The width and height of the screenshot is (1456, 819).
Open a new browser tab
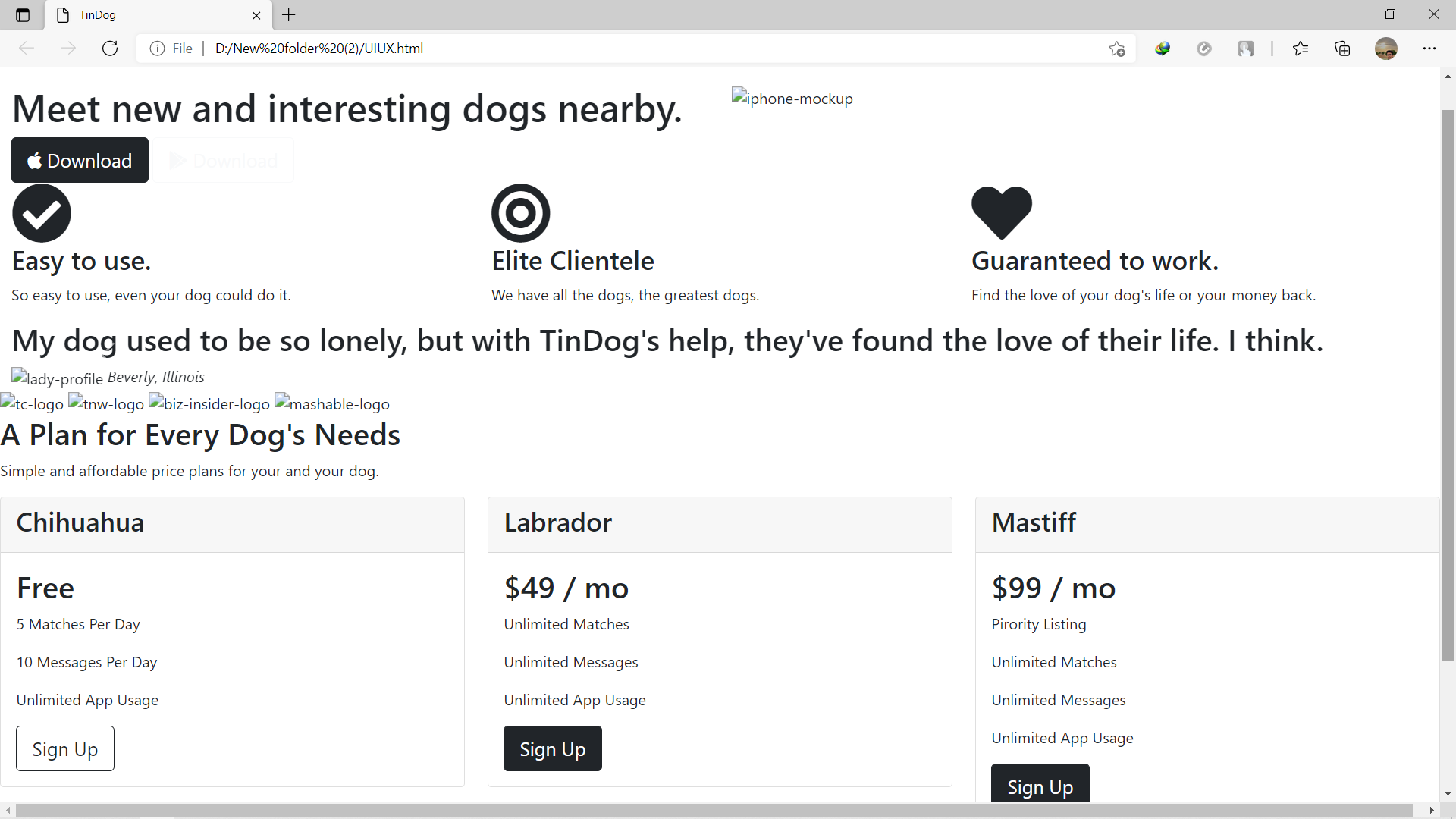289,14
